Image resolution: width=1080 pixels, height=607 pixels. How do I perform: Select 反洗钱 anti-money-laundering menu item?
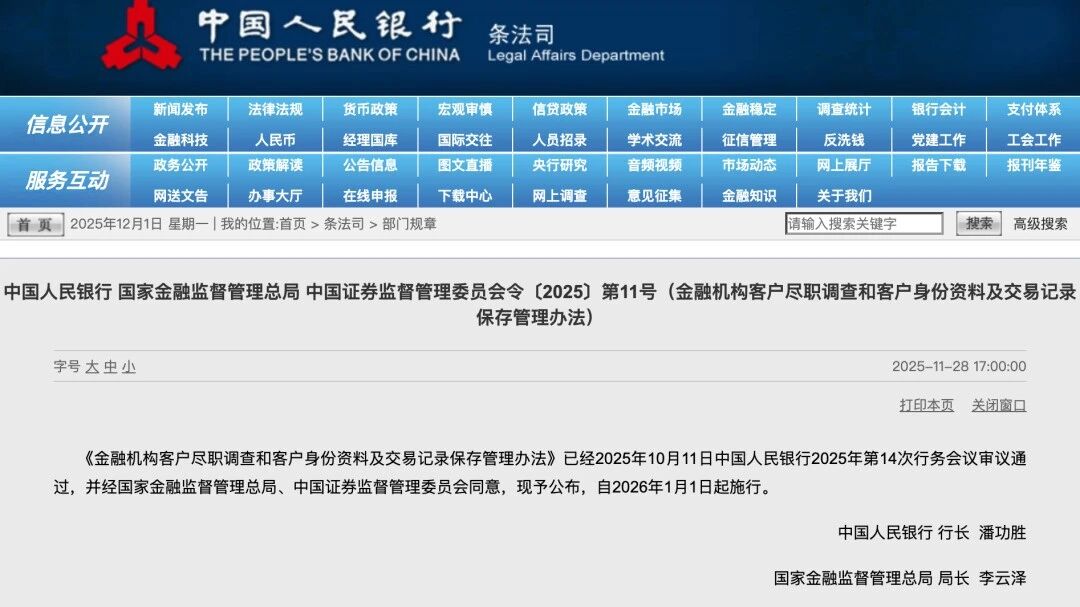pos(844,140)
